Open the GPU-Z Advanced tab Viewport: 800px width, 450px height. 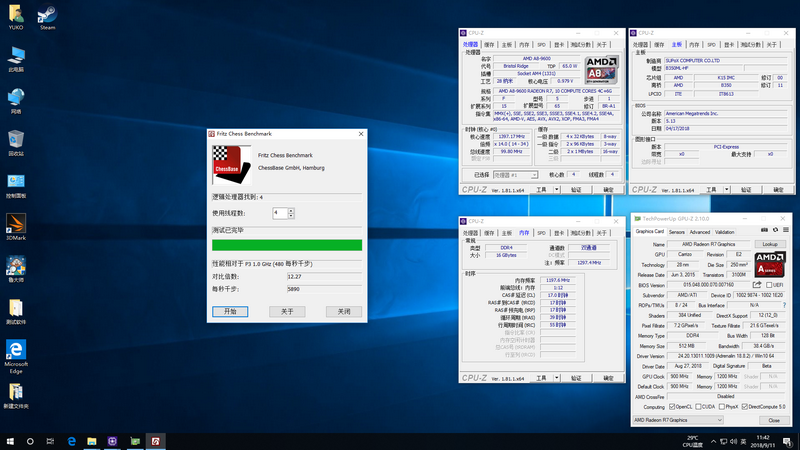(x=699, y=232)
